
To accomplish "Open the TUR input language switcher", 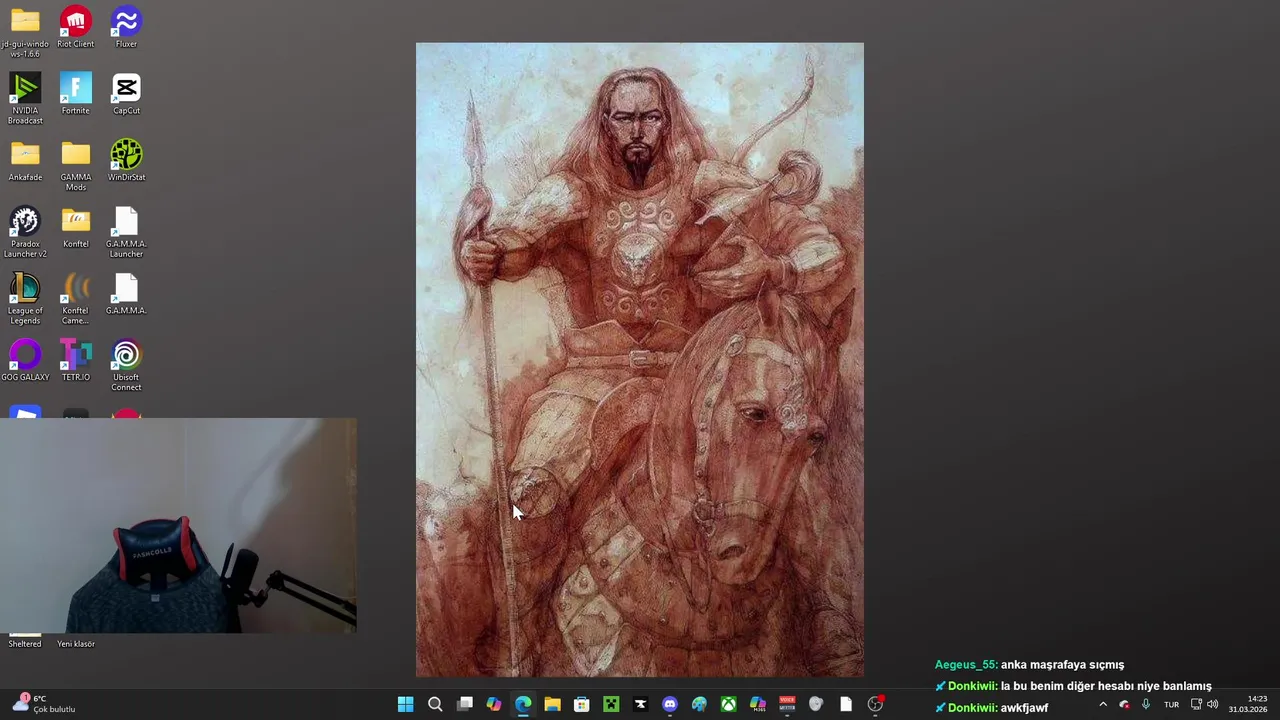I will pyautogui.click(x=1171, y=704).
